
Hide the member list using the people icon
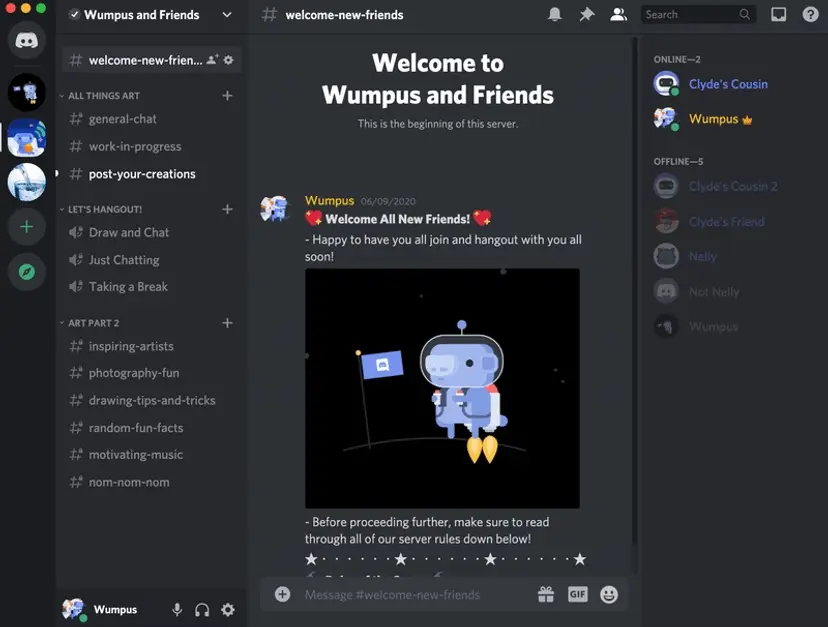tap(618, 14)
